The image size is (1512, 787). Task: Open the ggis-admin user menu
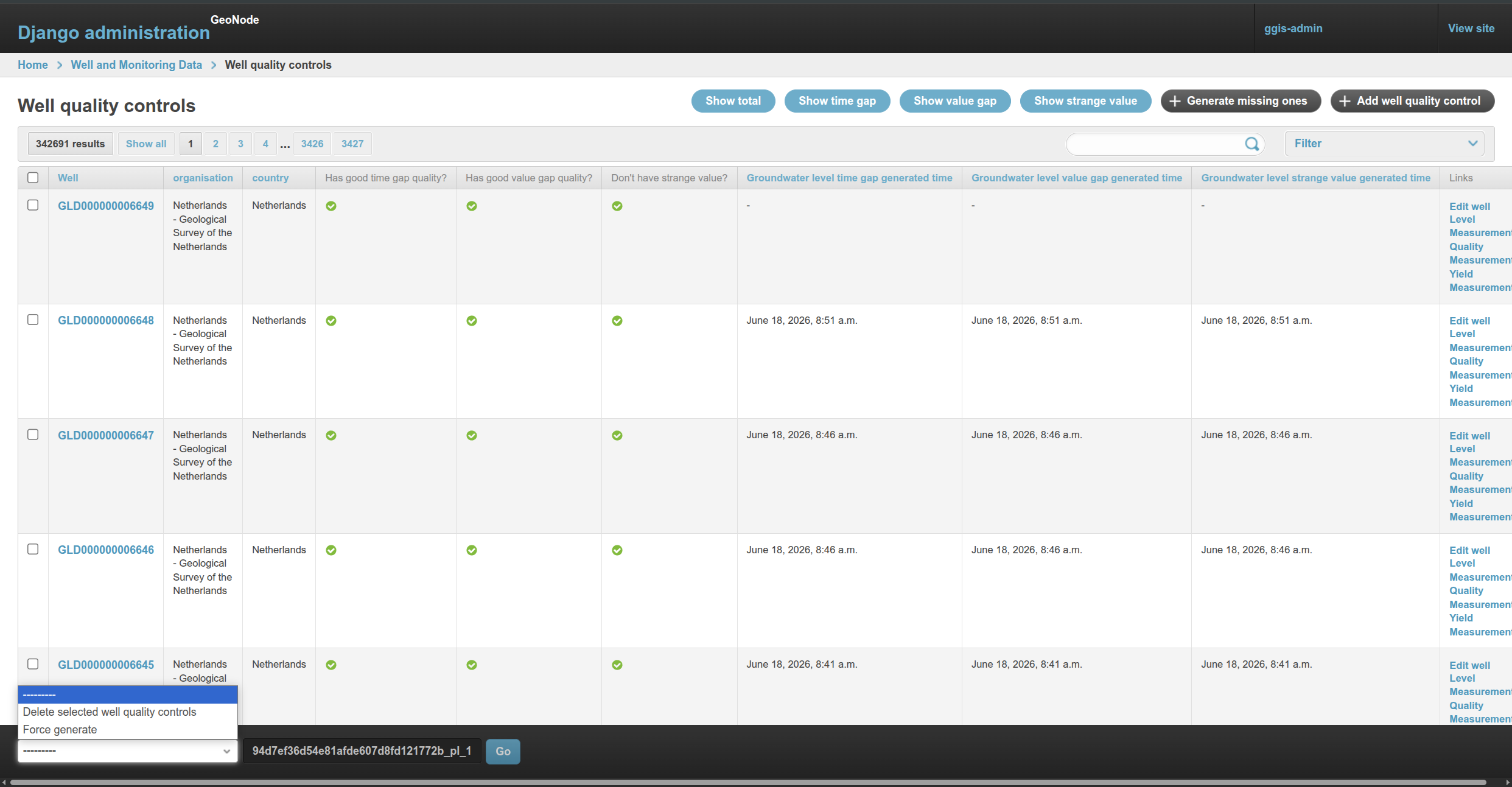[x=1293, y=29]
